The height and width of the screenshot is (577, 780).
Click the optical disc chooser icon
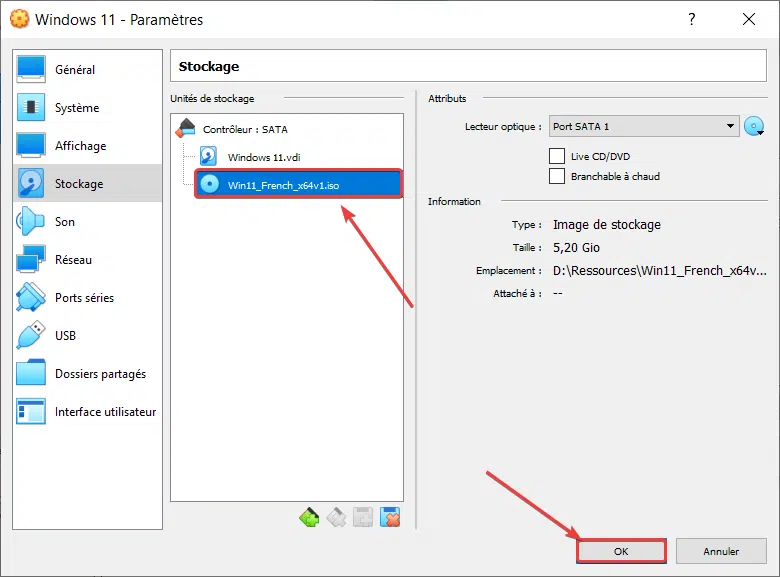coord(754,127)
